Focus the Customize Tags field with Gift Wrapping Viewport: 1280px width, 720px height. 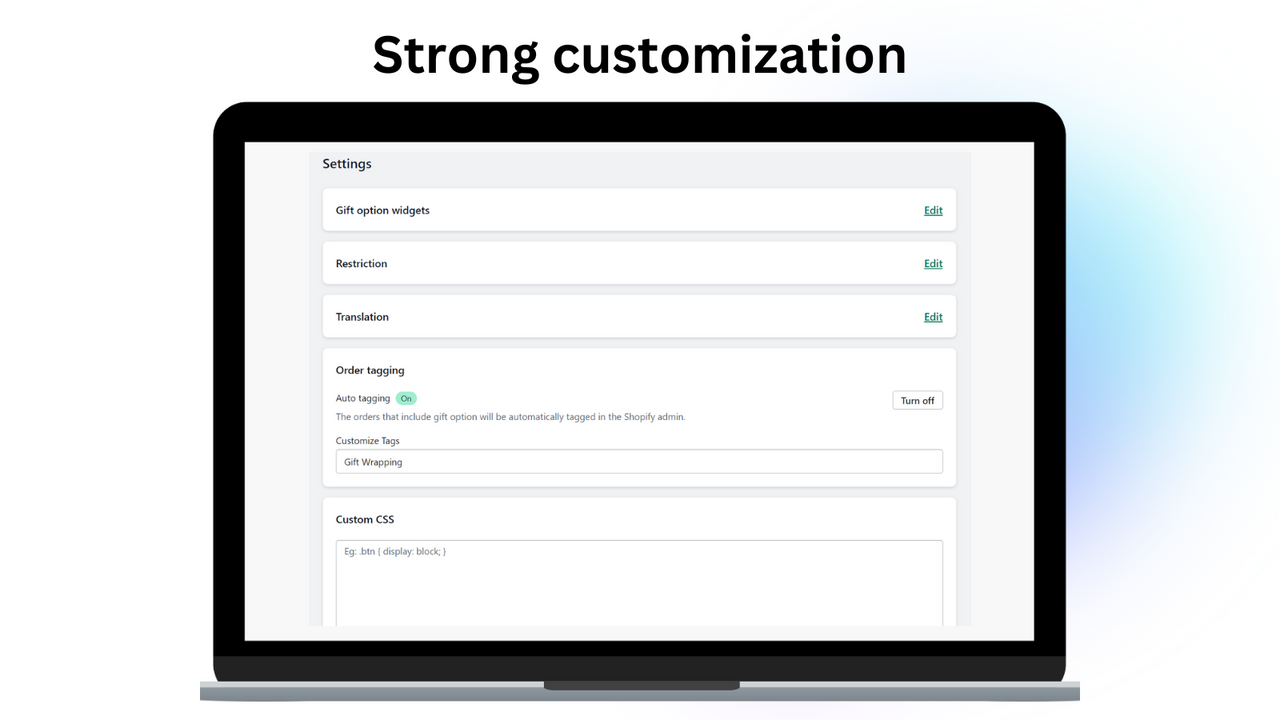(x=639, y=462)
